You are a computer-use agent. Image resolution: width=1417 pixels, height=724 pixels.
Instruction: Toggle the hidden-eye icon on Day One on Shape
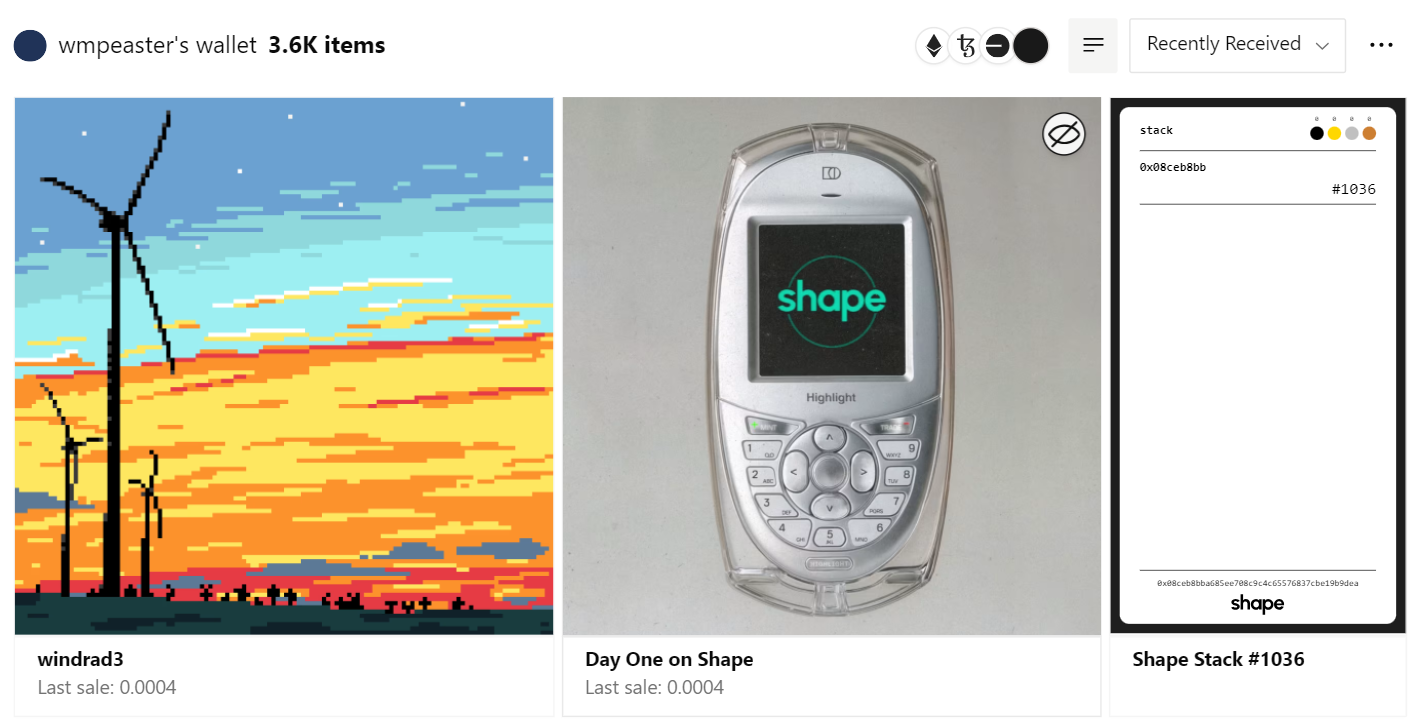(1064, 134)
